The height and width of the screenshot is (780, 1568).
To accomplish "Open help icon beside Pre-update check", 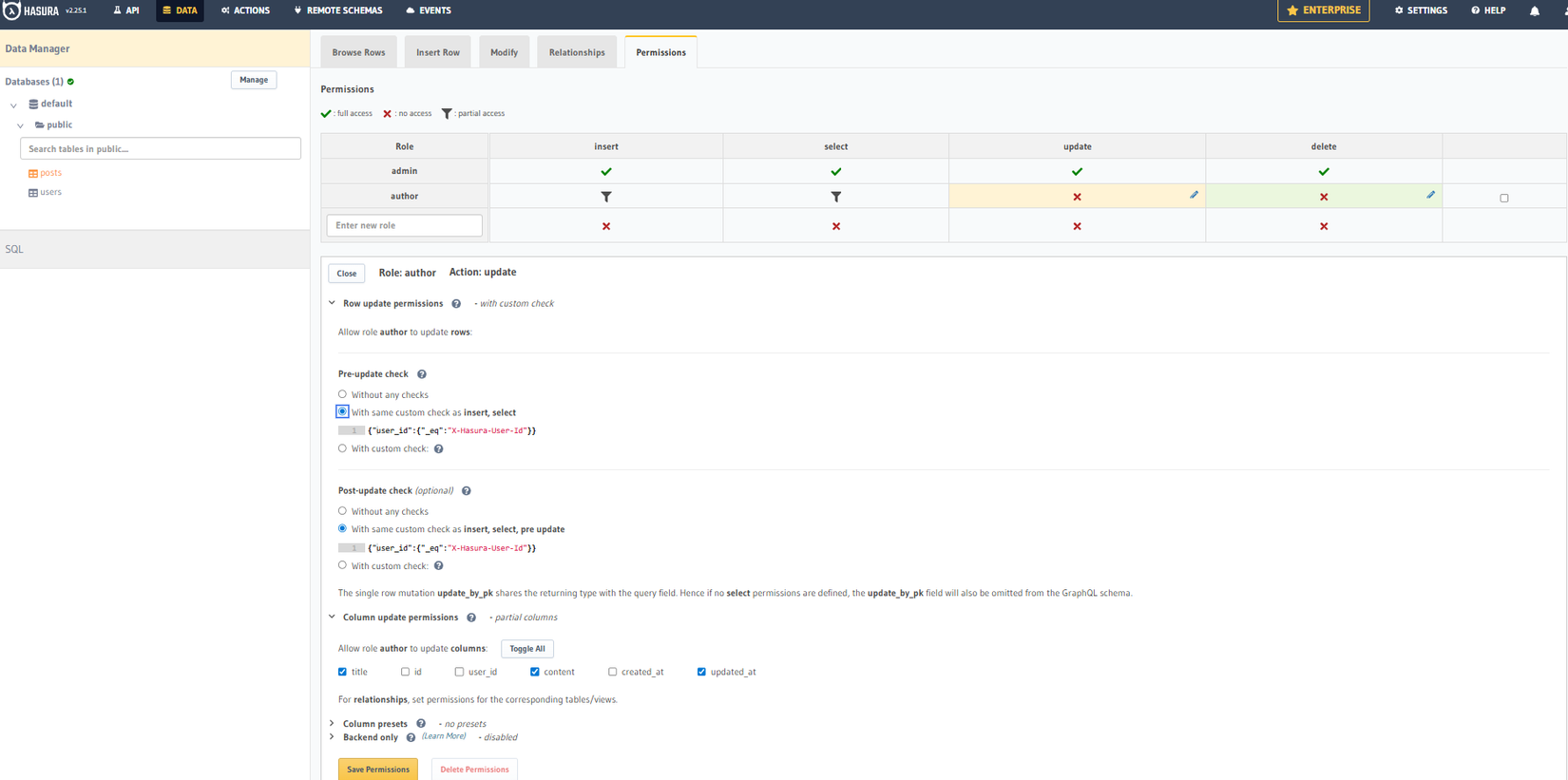I will click(x=422, y=374).
